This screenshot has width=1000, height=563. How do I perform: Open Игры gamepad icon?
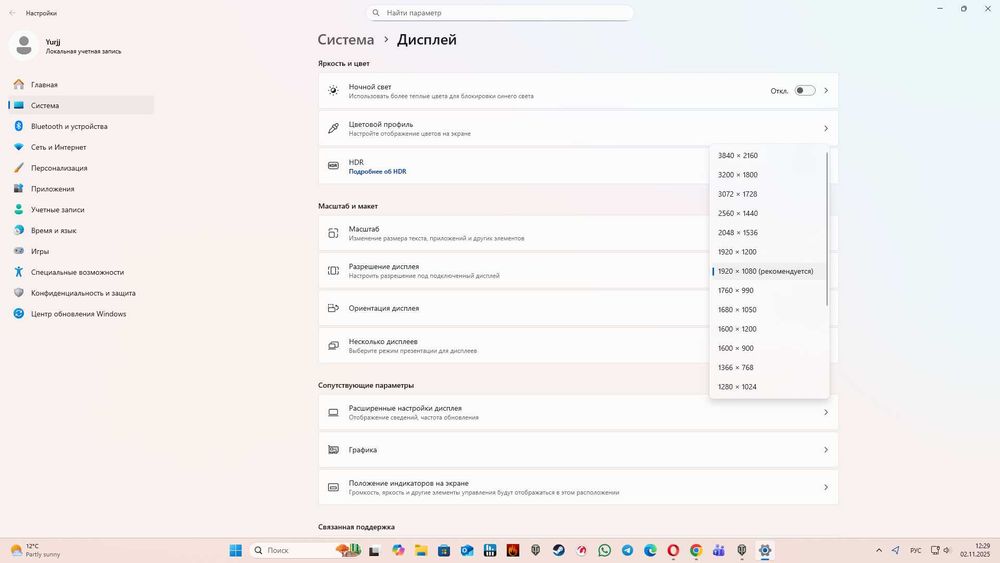(x=18, y=251)
